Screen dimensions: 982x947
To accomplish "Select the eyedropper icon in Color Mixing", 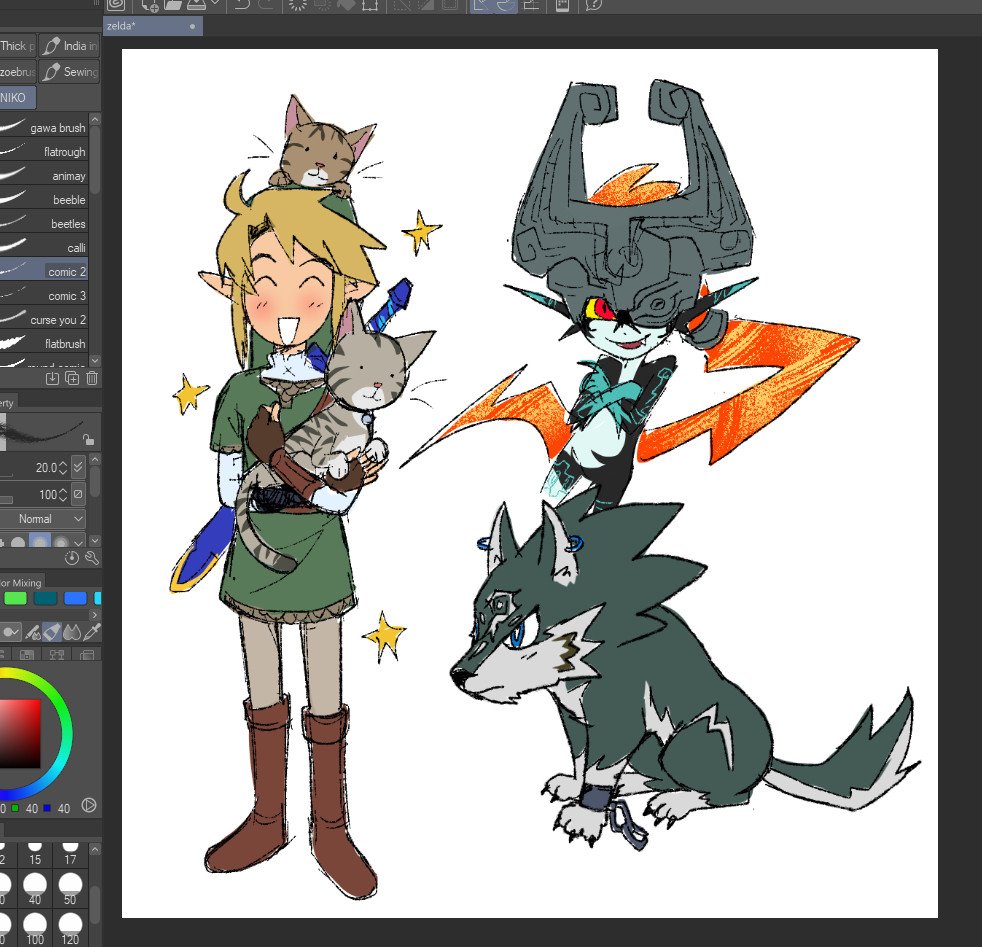I will (x=94, y=632).
